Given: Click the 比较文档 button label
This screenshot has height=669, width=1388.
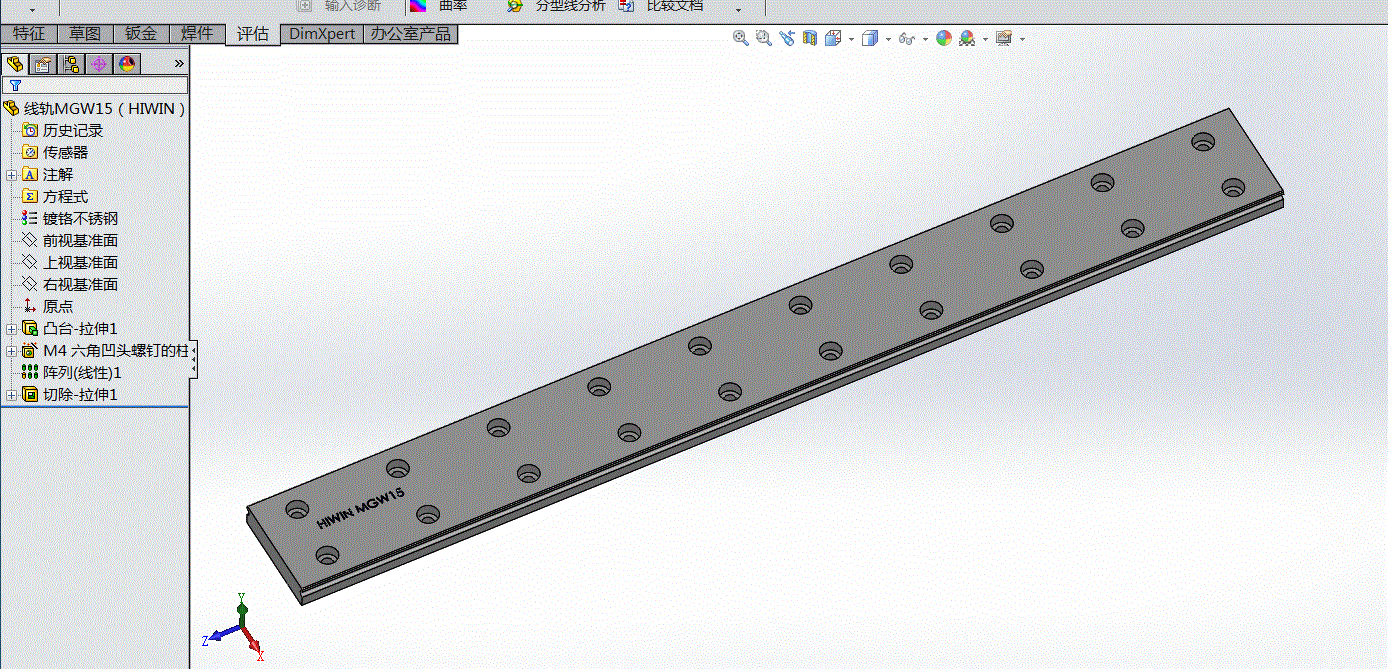Looking at the screenshot, I should point(674,6).
